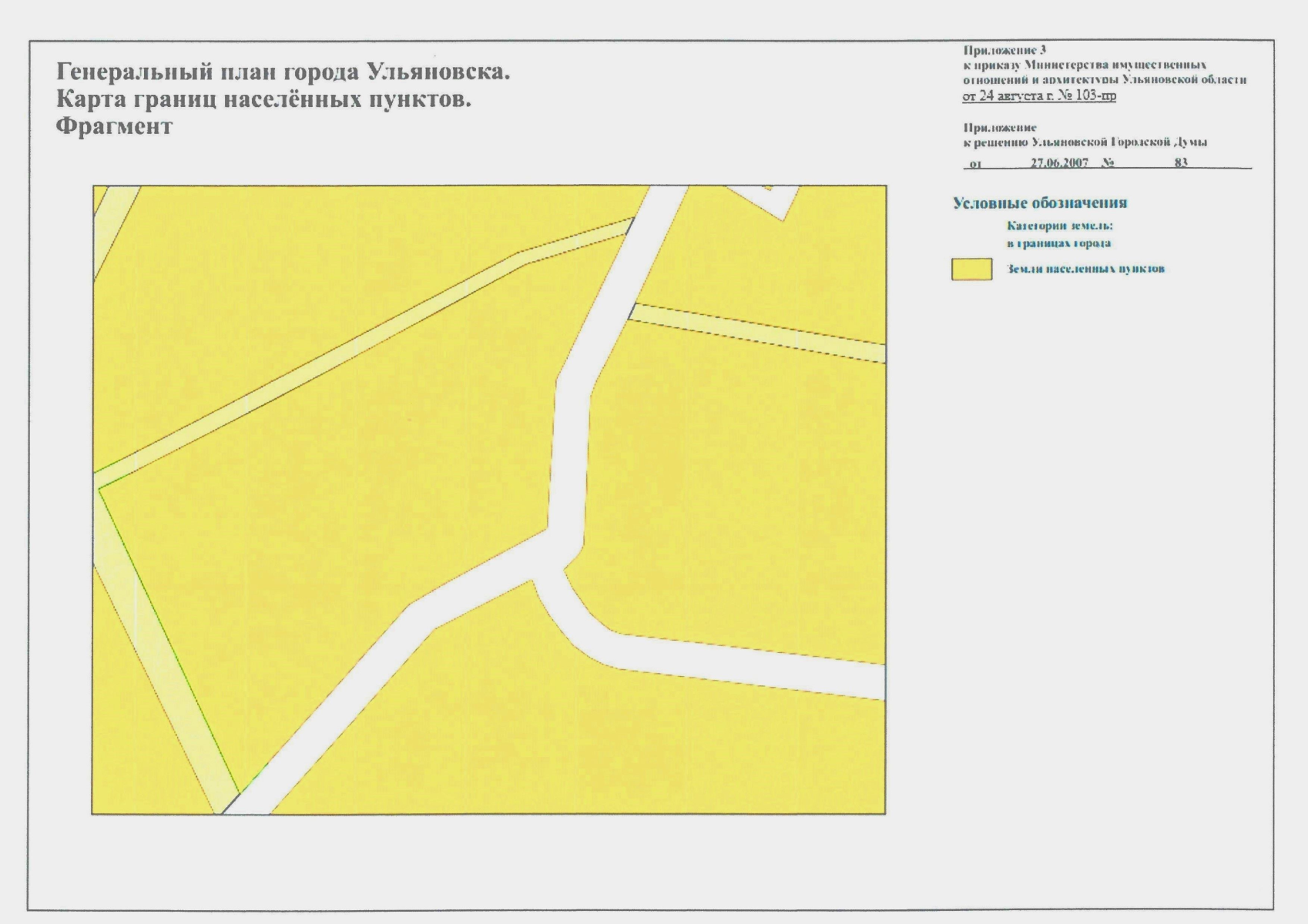The image size is (1308, 924).
Task: Click the title 'Генеральный план города Ульяновска'
Action: click(283, 72)
